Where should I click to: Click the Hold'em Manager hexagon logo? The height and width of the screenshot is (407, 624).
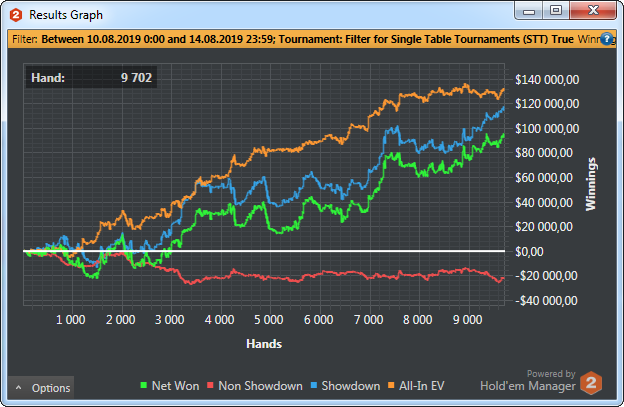591,383
